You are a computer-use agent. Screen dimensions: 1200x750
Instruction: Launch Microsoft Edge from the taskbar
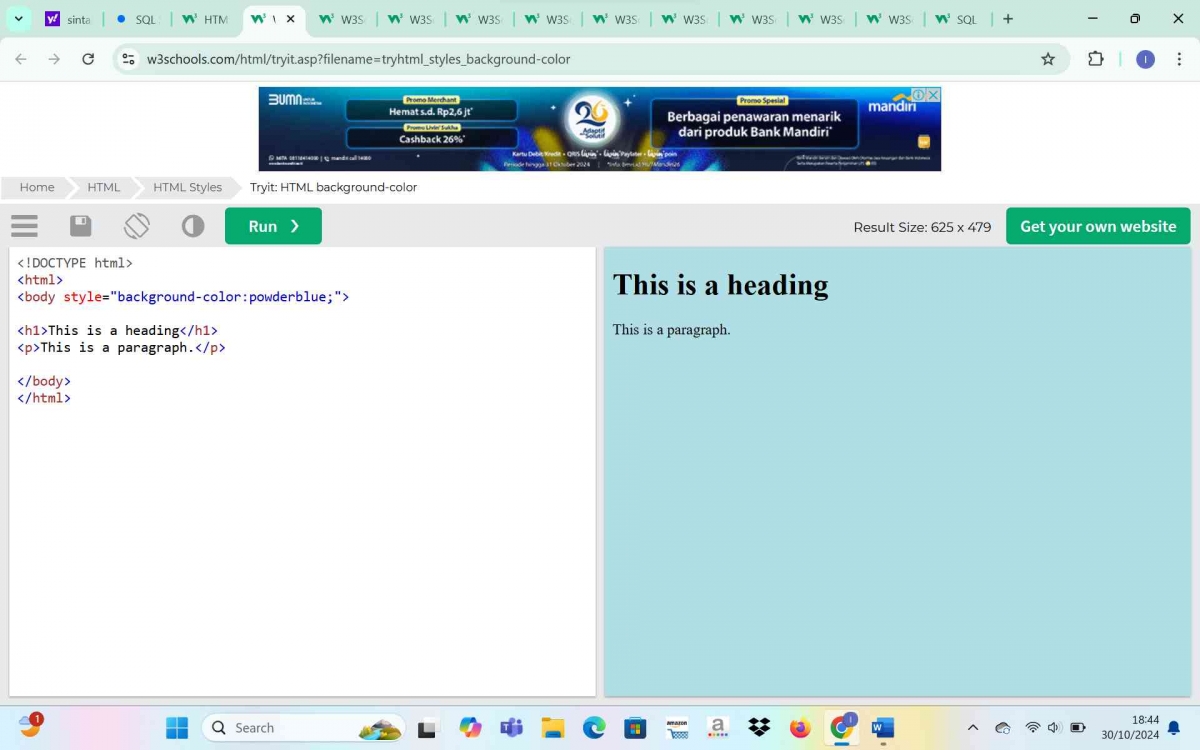point(594,727)
